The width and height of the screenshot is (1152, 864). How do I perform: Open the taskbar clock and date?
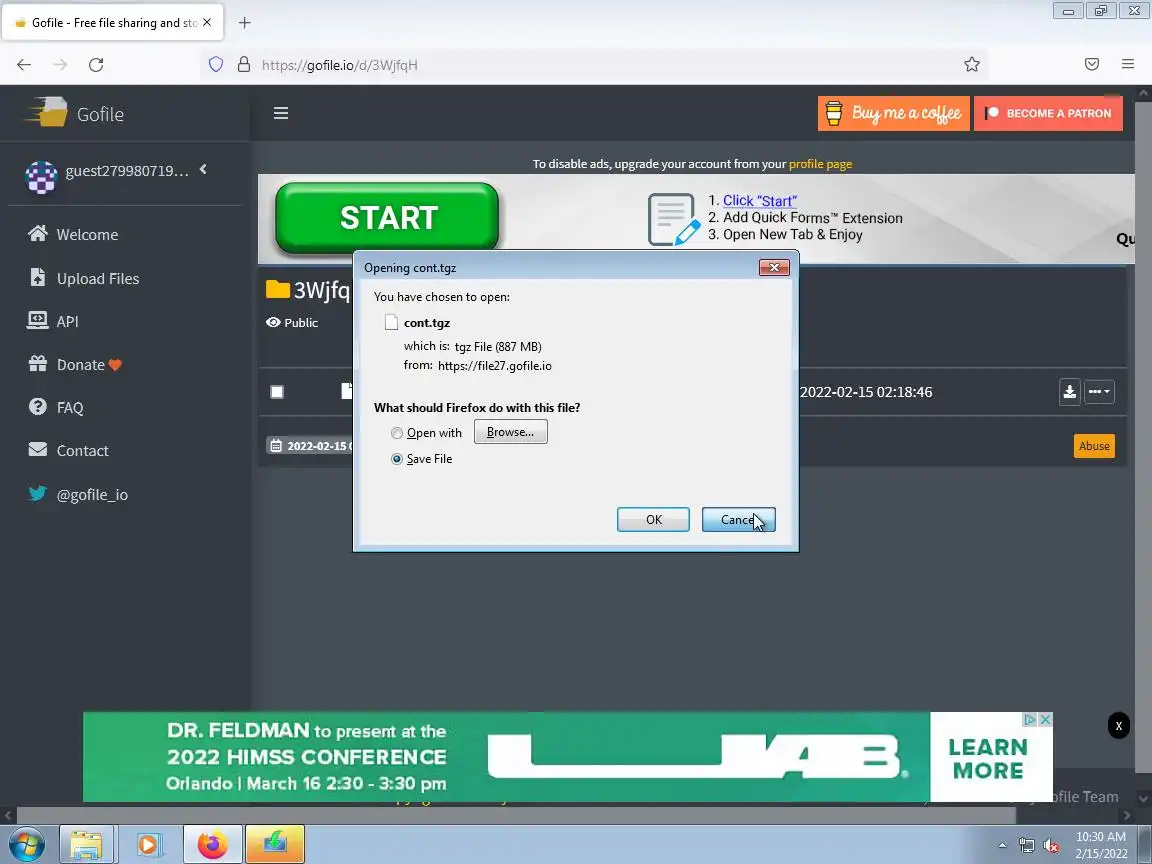1101,845
